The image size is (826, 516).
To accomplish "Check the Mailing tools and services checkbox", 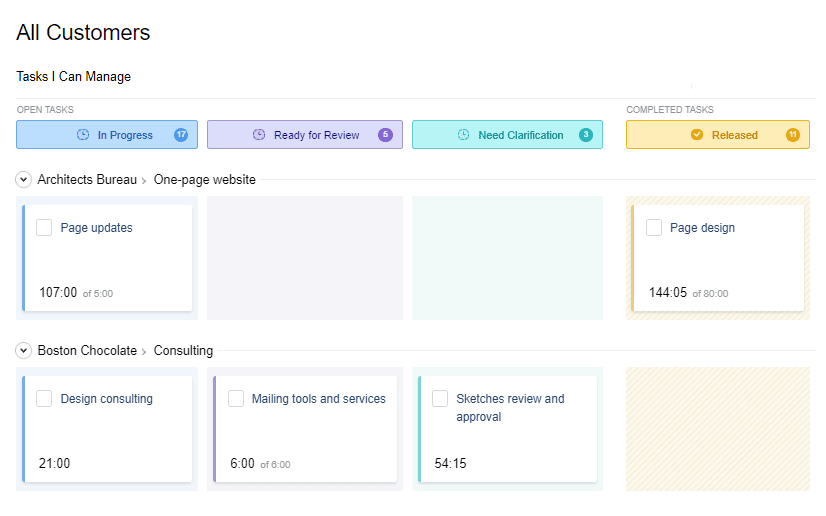I will (236, 399).
